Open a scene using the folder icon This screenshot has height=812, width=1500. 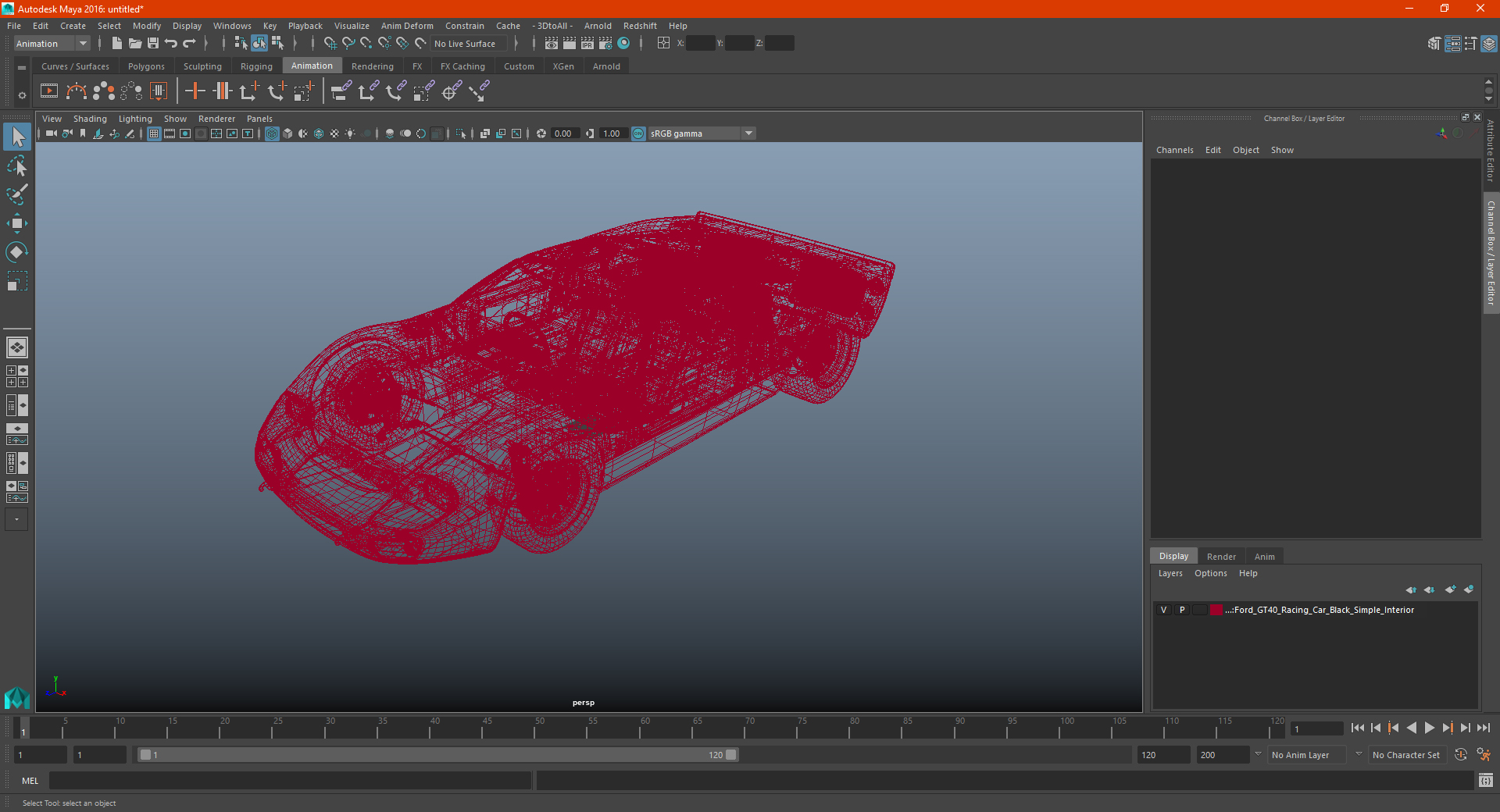(x=134, y=44)
